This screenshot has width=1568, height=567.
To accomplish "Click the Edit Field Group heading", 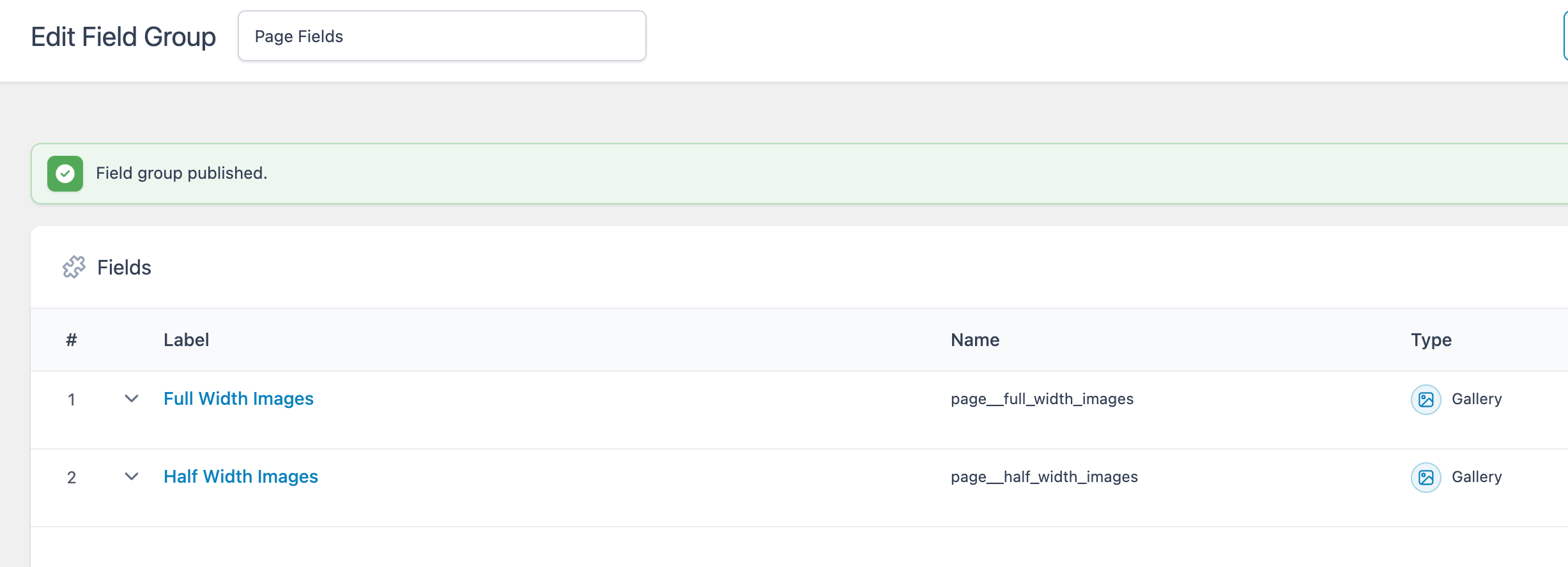I will pyautogui.click(x=123, y=37).
